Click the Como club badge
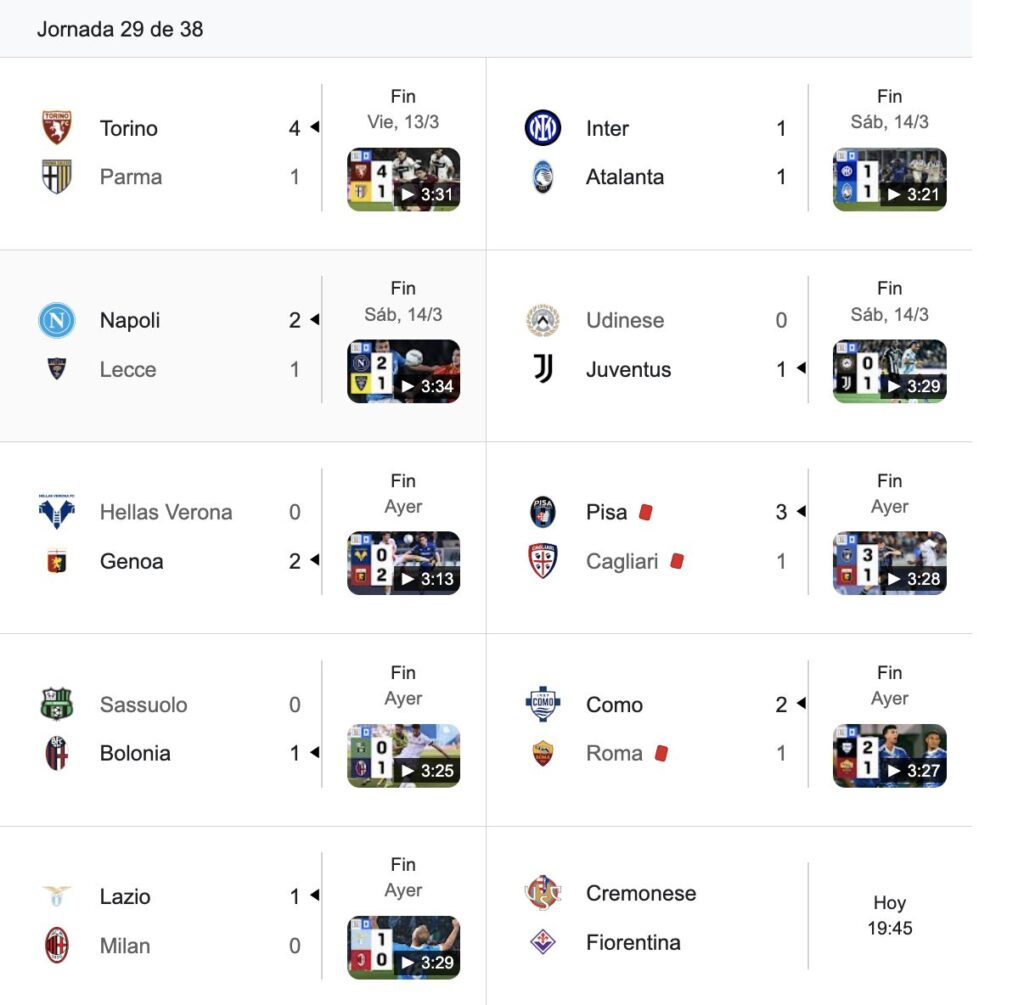 tap(543, 704)
